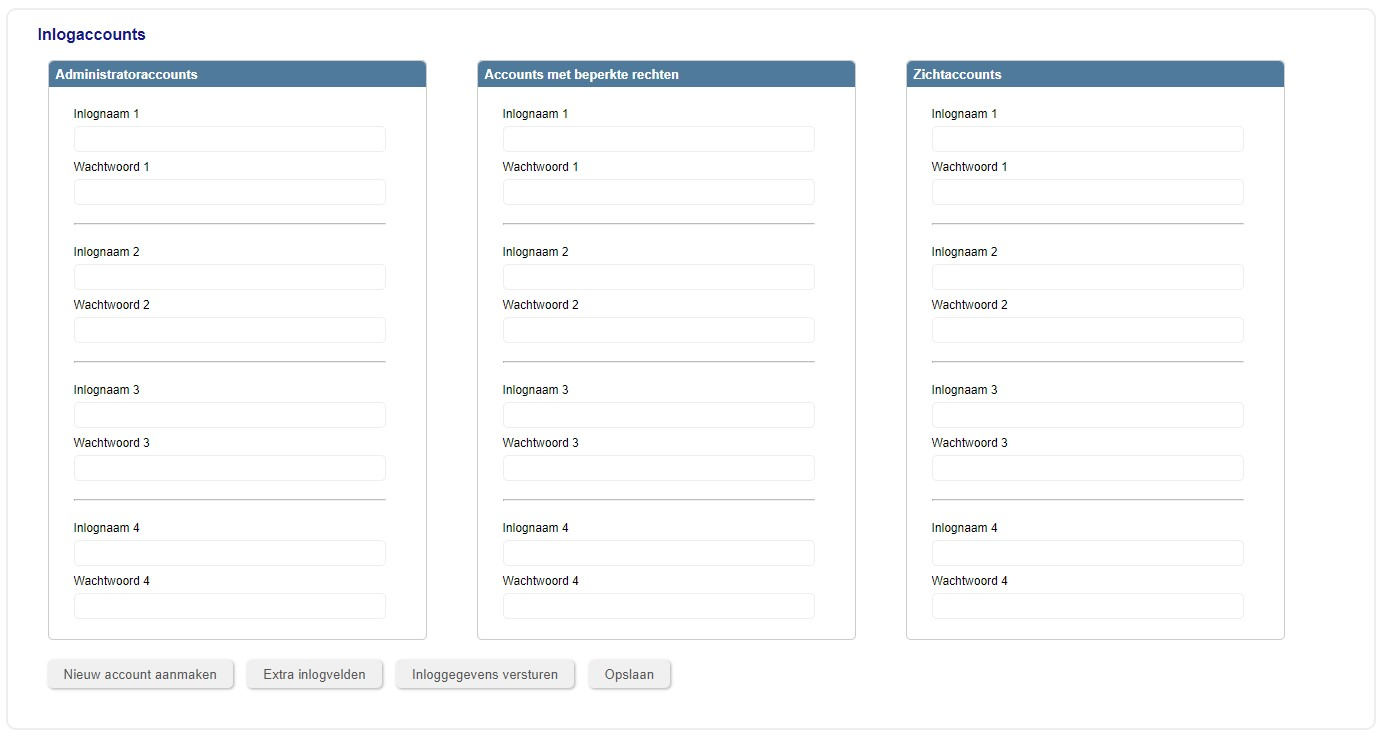
Task: Activate Inlognaam 3 field under Zichtaccounts
Action: (1088, 415)
